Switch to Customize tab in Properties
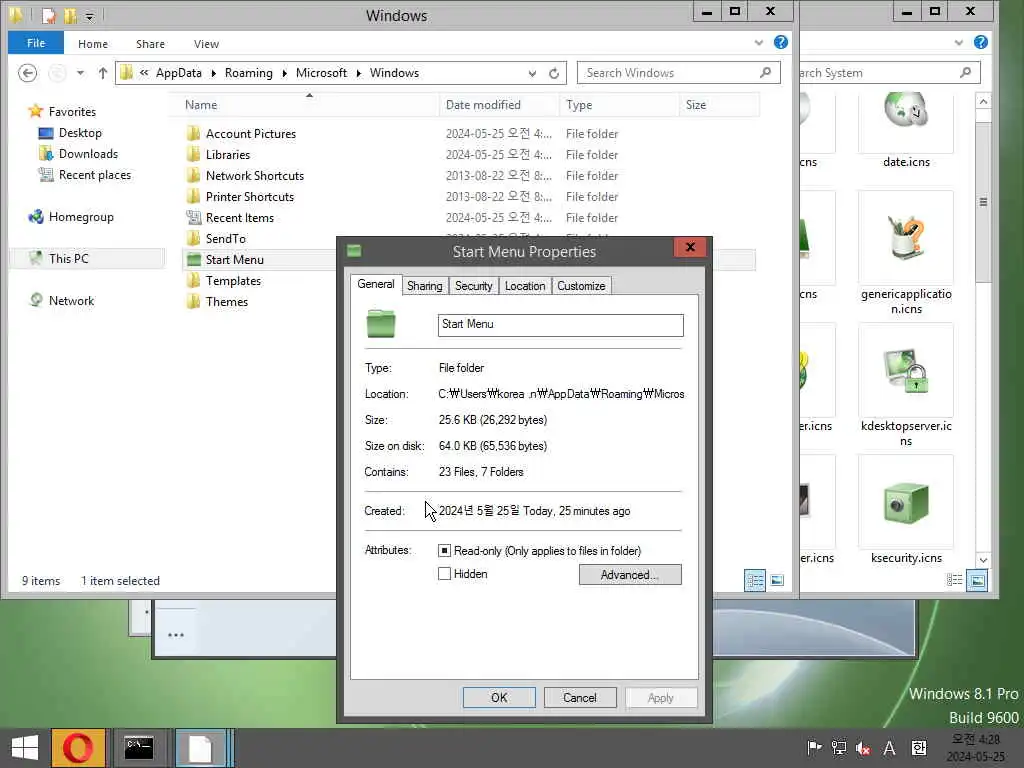Screen dimensions: 1024x768 coord(581,285)
